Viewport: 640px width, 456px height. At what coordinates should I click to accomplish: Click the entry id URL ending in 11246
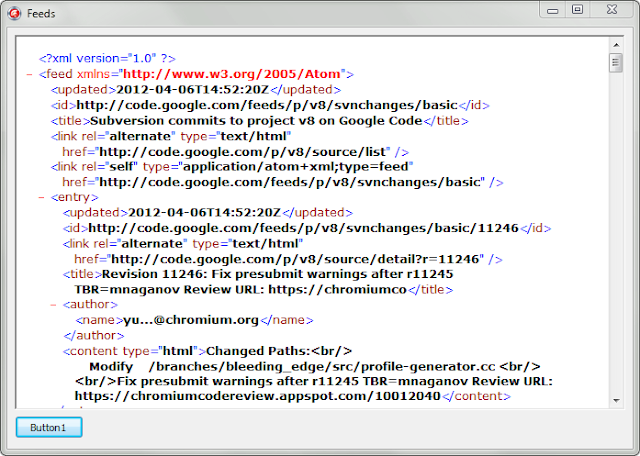(x=303, y=228)
